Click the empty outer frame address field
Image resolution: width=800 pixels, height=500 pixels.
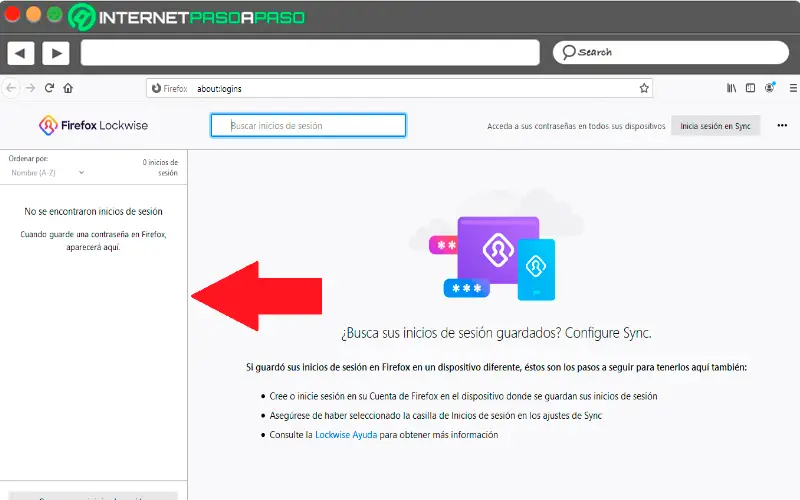coord(310,53)
